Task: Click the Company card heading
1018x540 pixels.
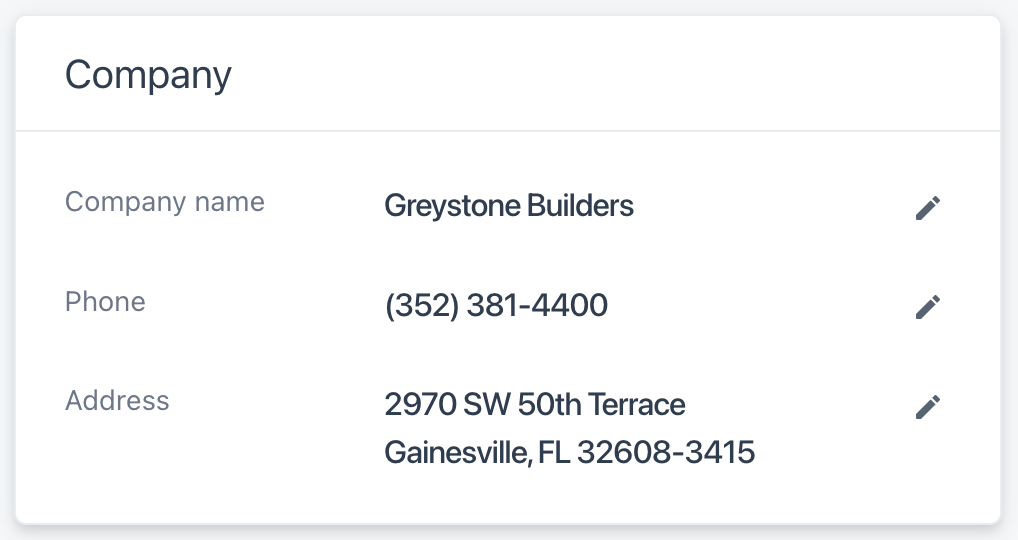Action: (148, 75)
